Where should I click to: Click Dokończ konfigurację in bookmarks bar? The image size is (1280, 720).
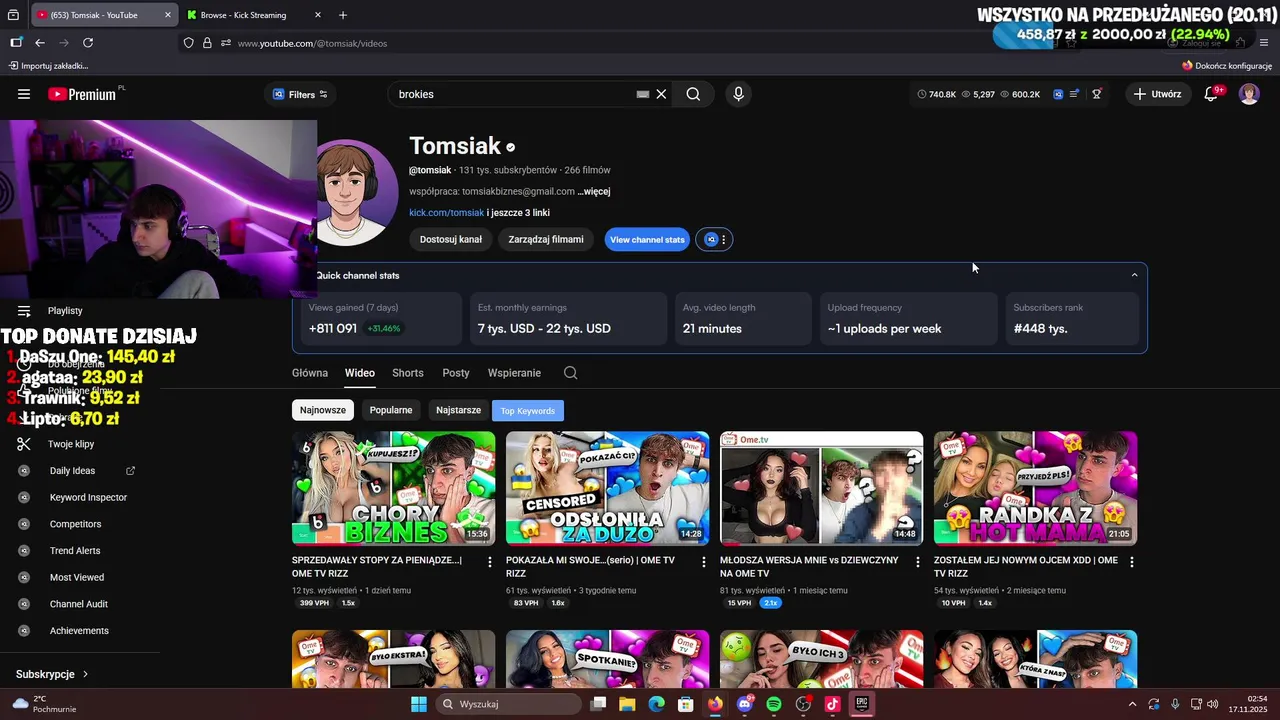point(1226,66)
